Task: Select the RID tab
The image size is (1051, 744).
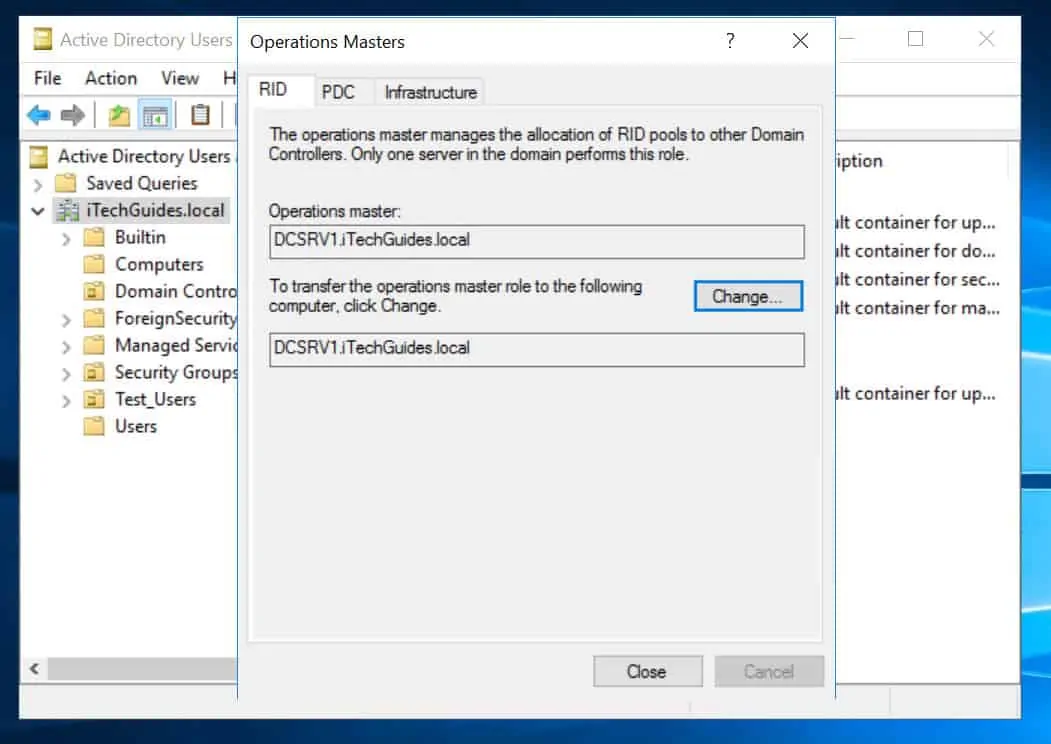Action: pyautogui.click(x=280, y=90)
